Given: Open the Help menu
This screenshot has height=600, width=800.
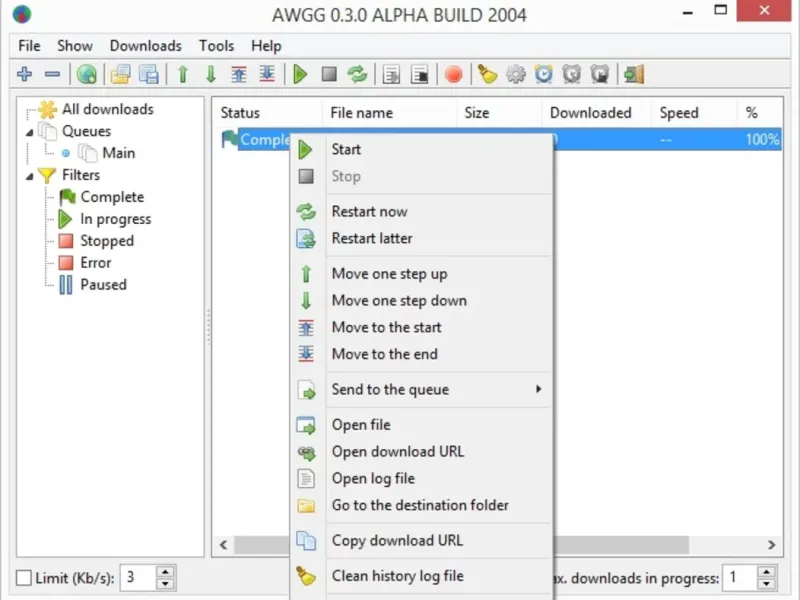Looking at the screenshot, I should coord(266,46).
